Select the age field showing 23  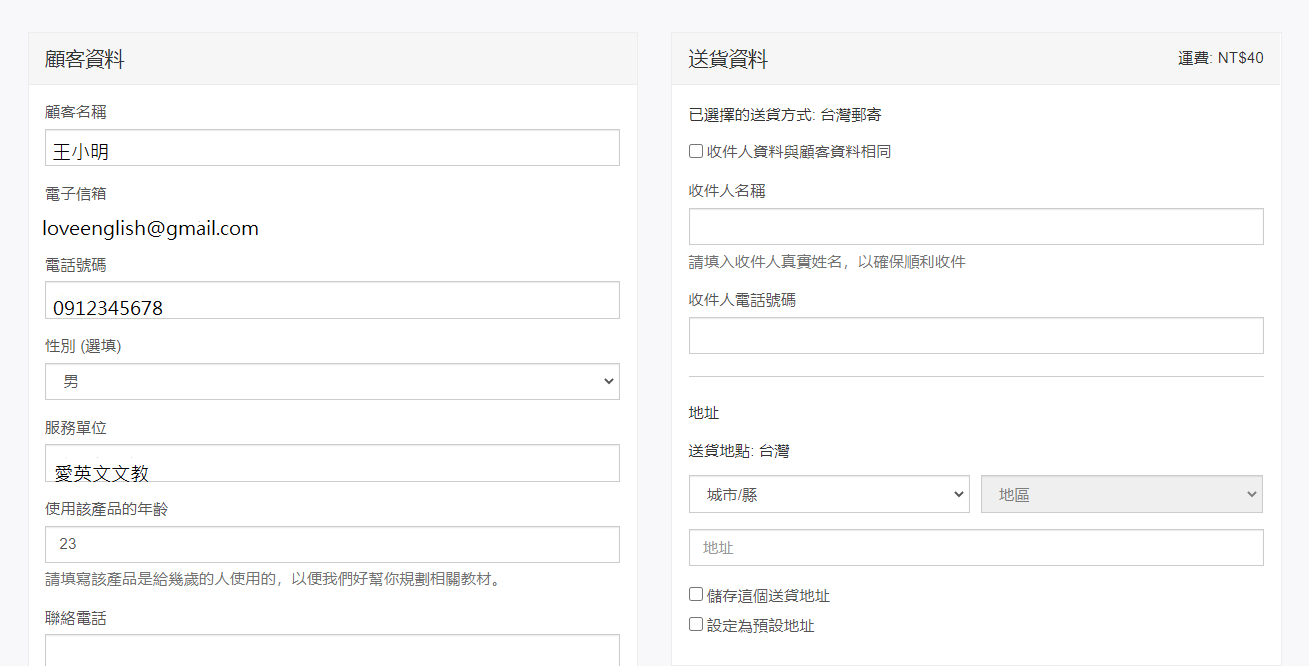(332, 545)
